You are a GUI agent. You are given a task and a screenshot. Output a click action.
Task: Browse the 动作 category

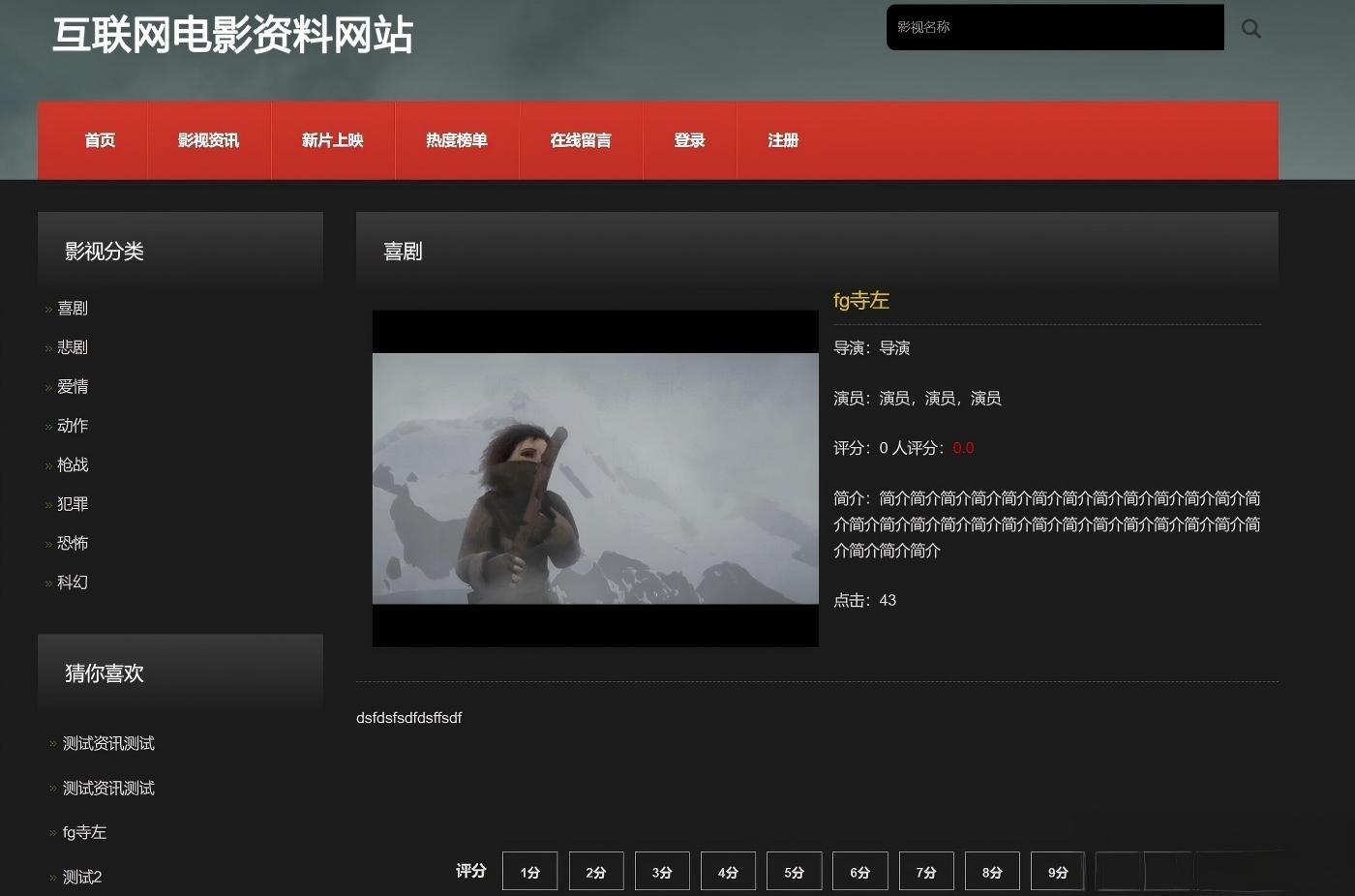click(x=73, y=426)
